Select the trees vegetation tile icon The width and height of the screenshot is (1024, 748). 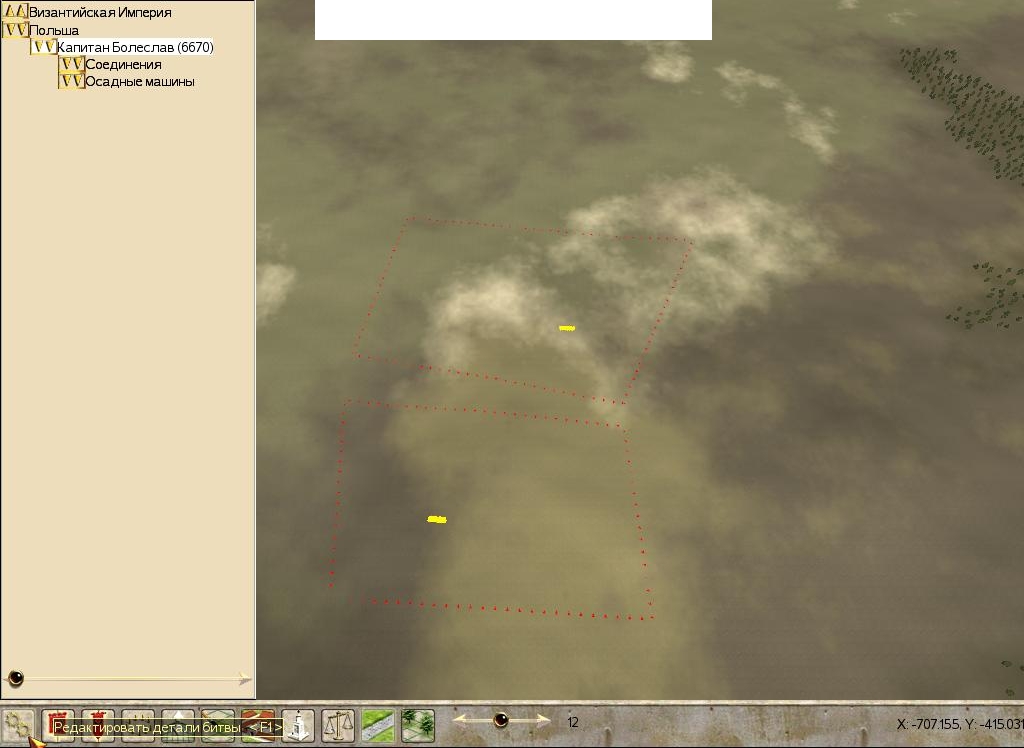click(x=418, y=724)
